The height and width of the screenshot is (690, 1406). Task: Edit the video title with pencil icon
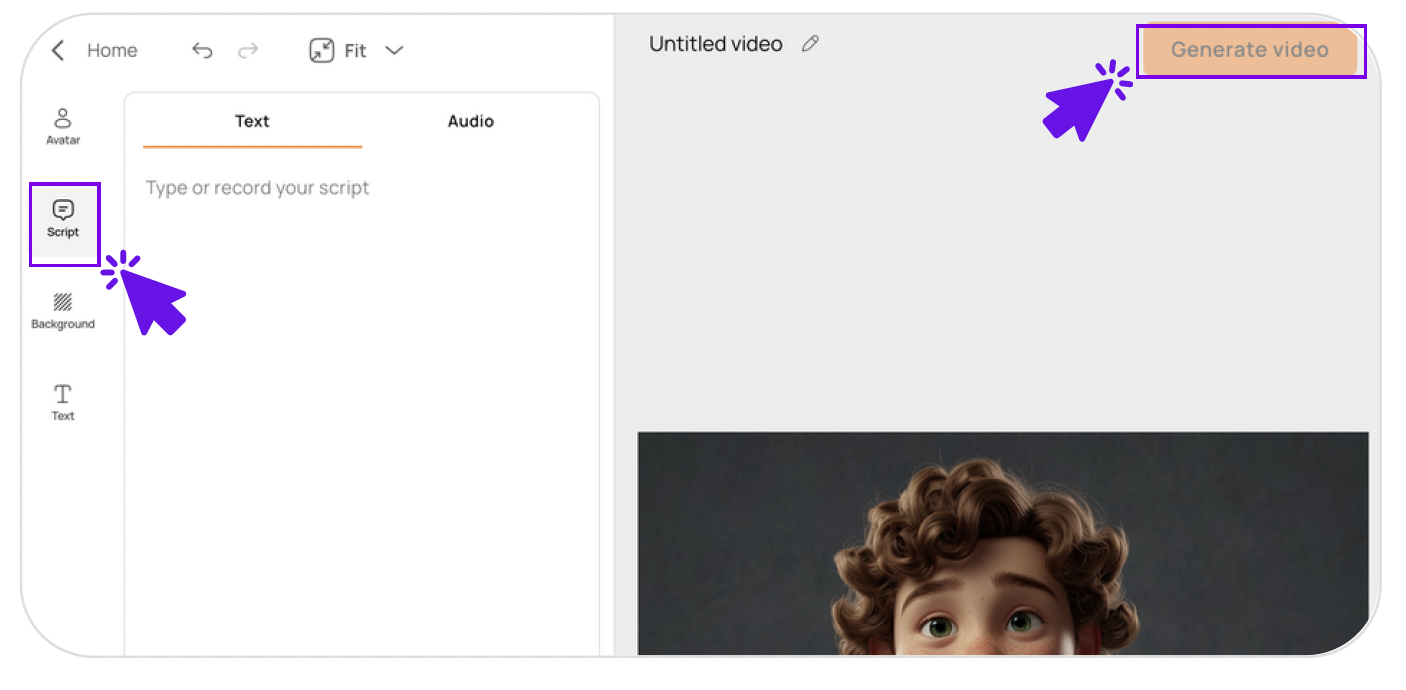(x=810, y=44)
